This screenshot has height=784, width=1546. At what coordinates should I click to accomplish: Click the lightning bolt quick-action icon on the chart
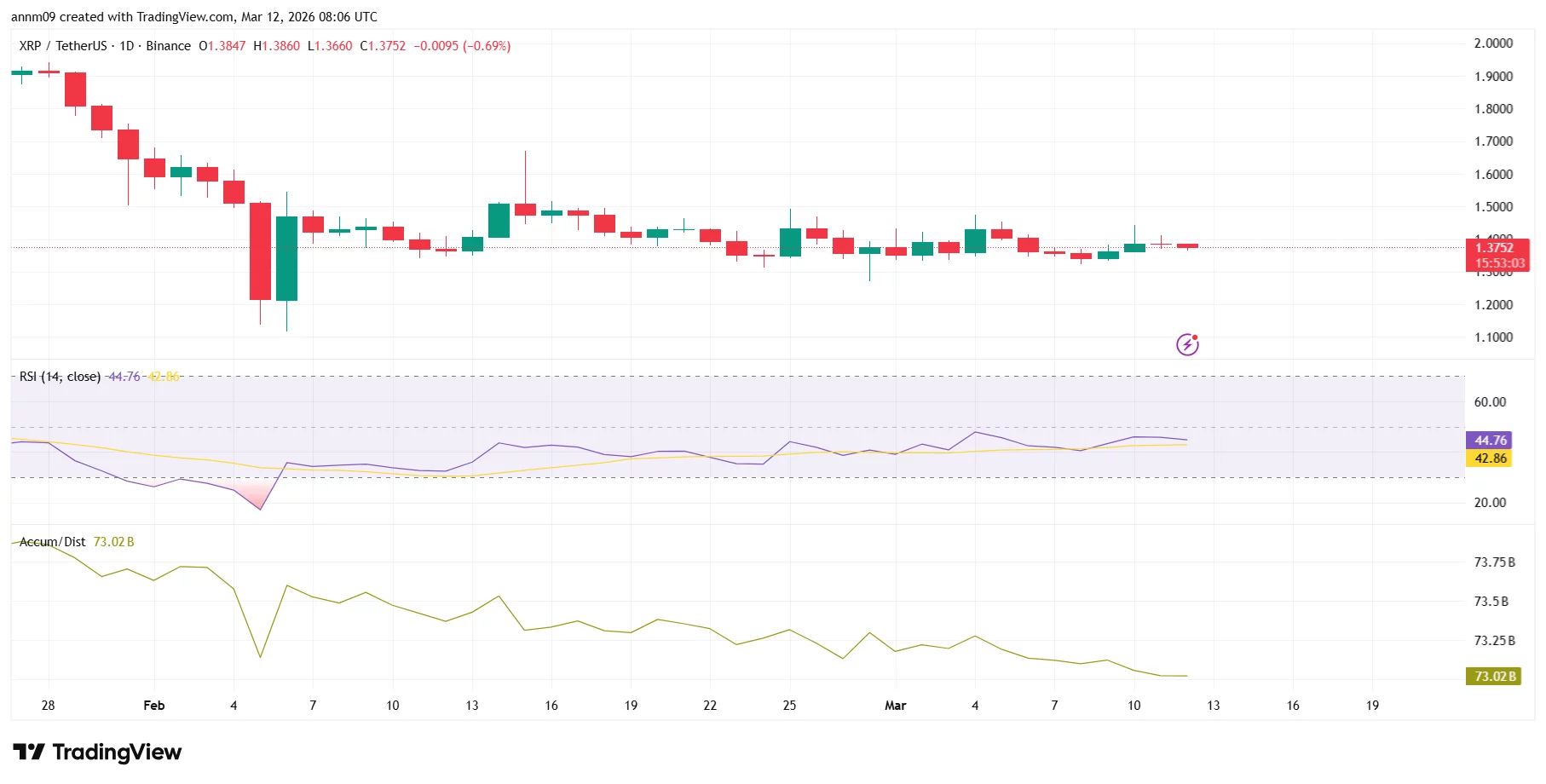(x=1187, y=344)
